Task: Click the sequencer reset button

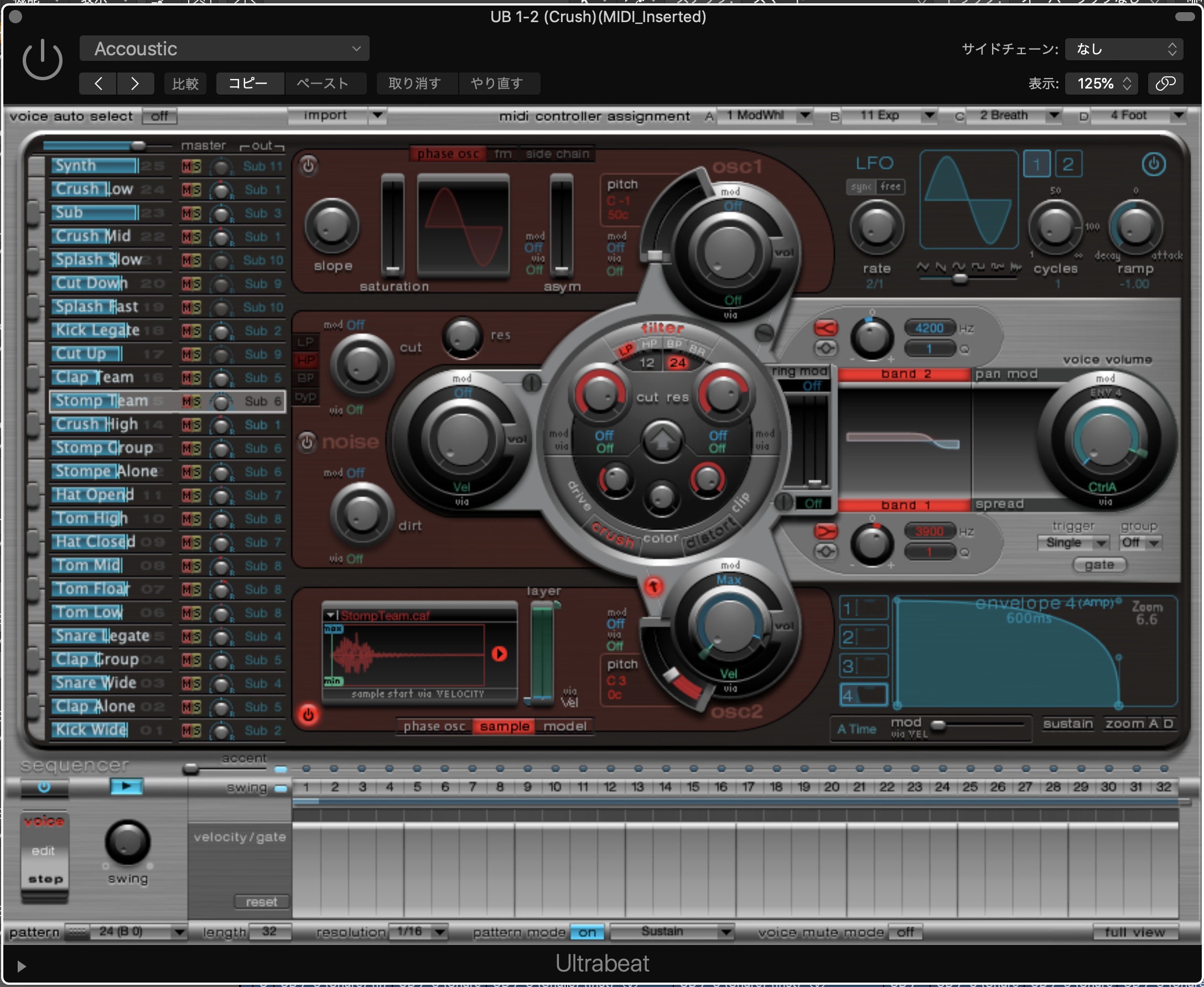Action: pyautogui.click(x=262, y=902)
